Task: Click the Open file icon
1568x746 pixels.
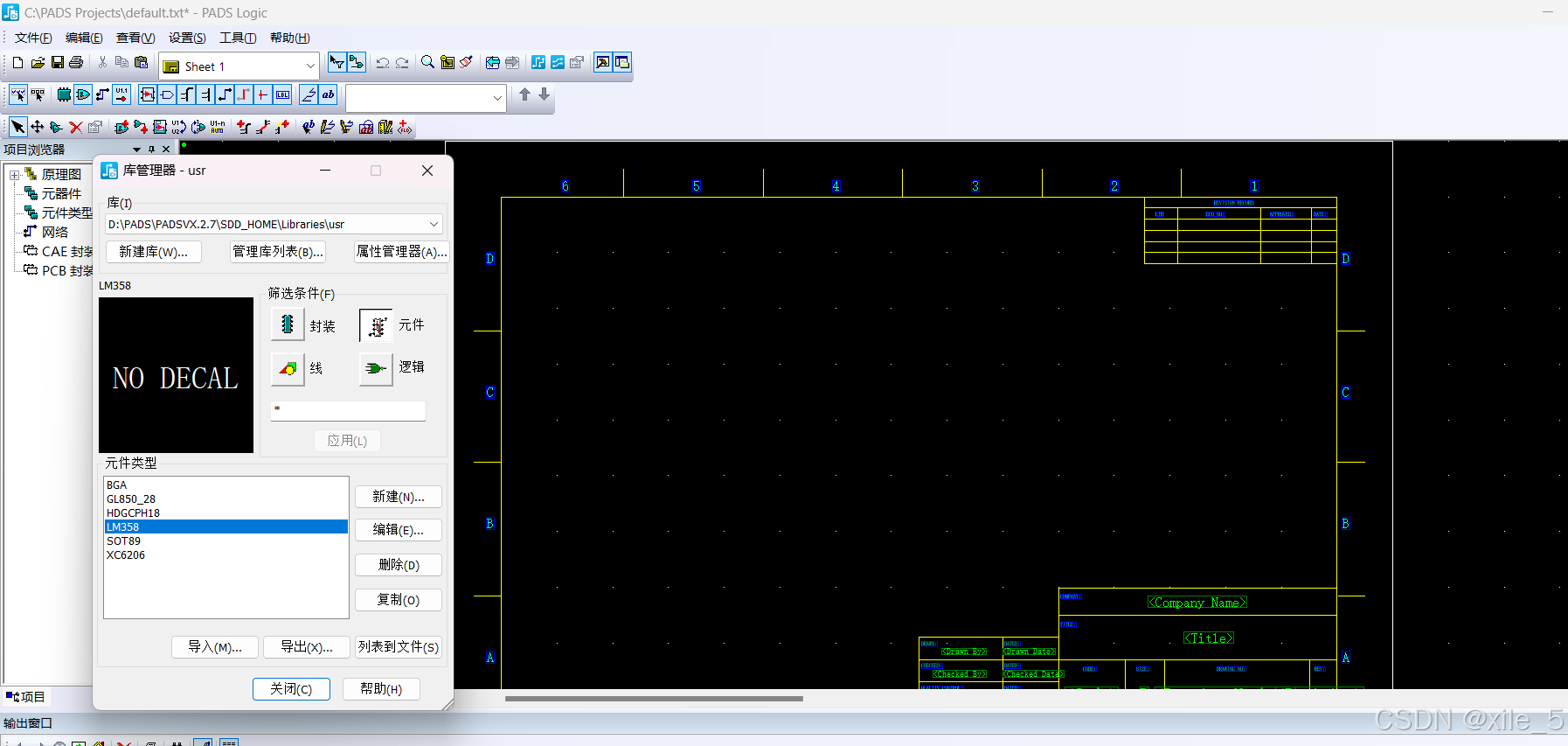Action: click(38, 63)
